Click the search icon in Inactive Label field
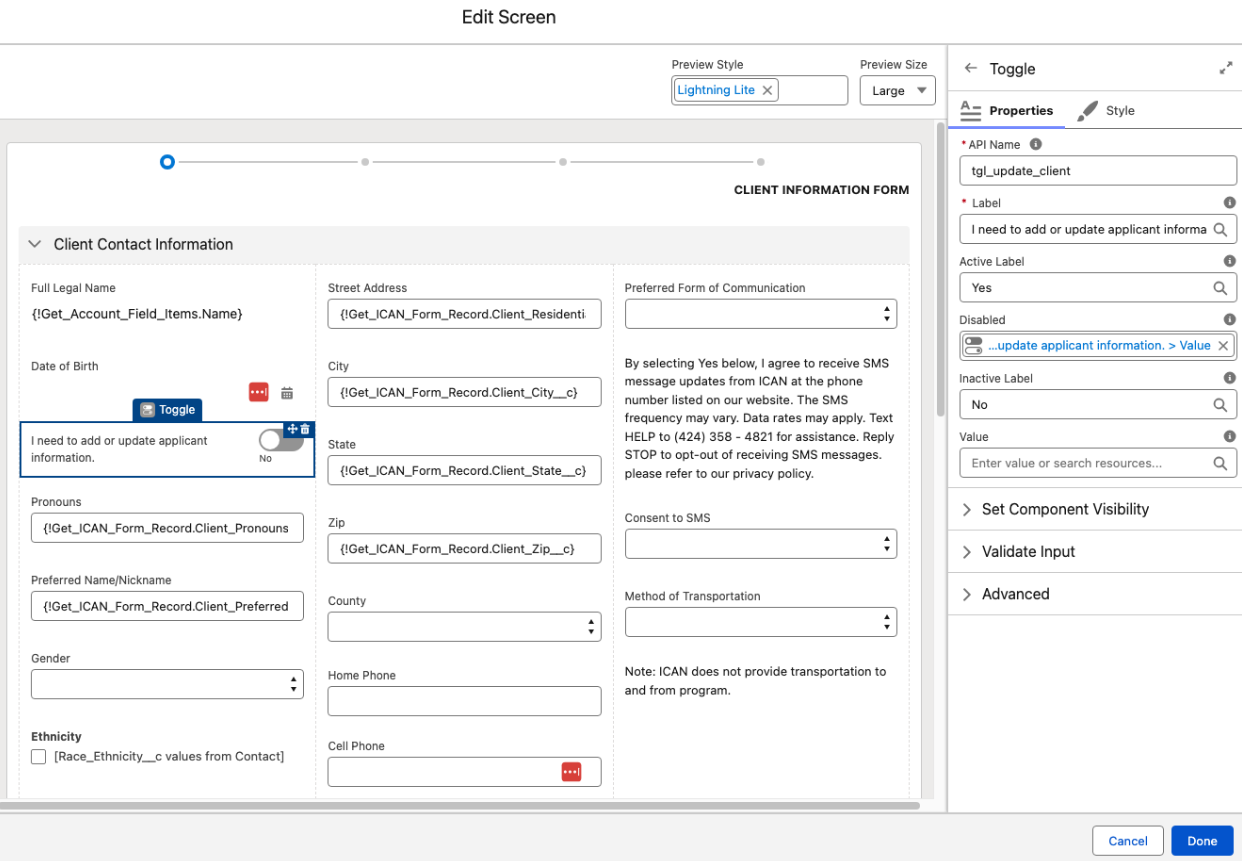The image size is (1242, 862). click(1220, 405)
